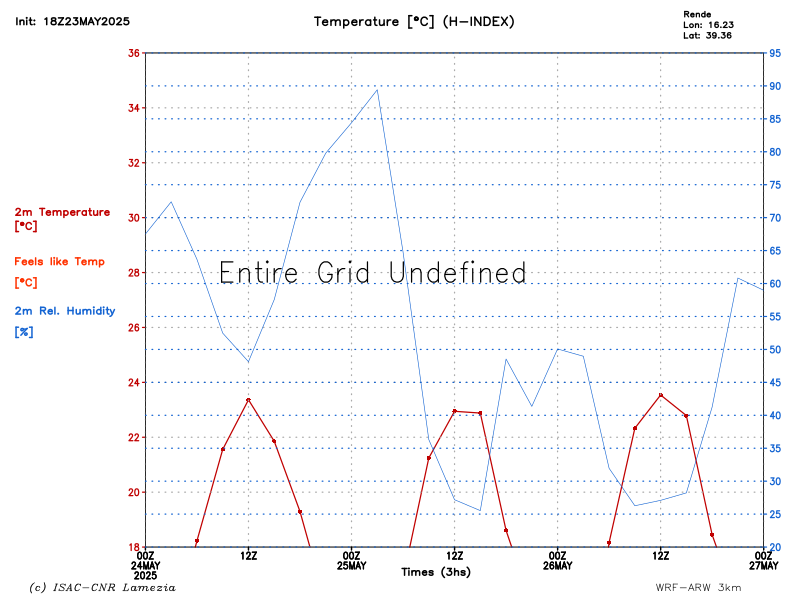
Task: Click the 'Lon: 16.23' text
Action: pos(709,25)
